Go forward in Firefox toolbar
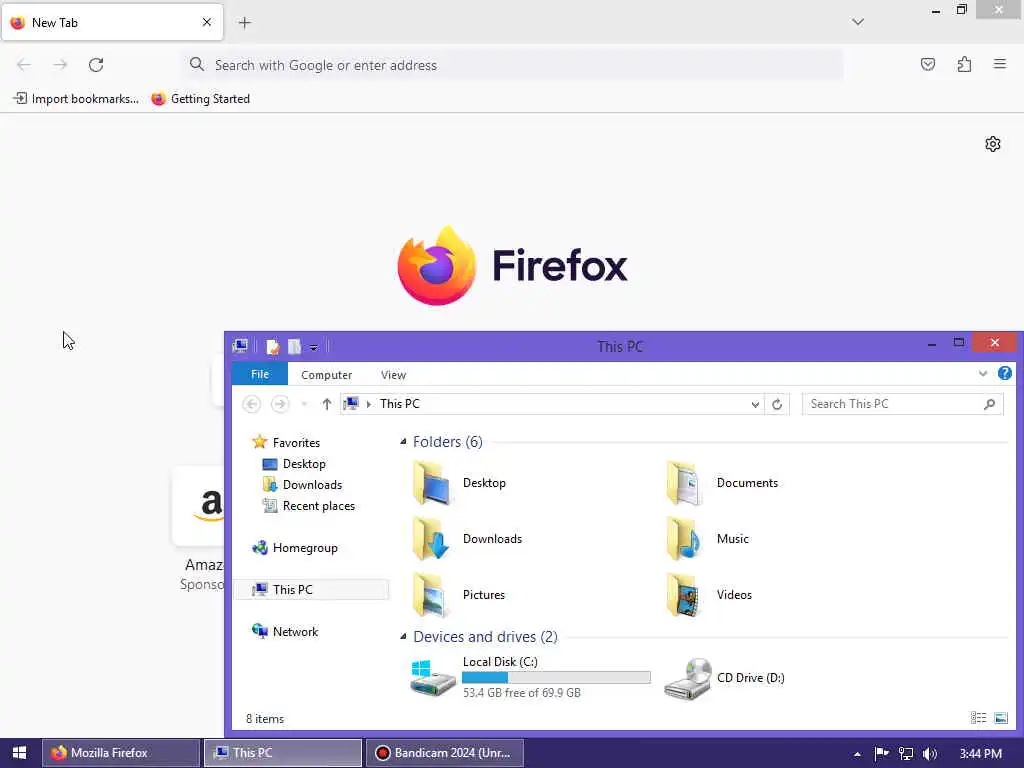 coord(60,65)
